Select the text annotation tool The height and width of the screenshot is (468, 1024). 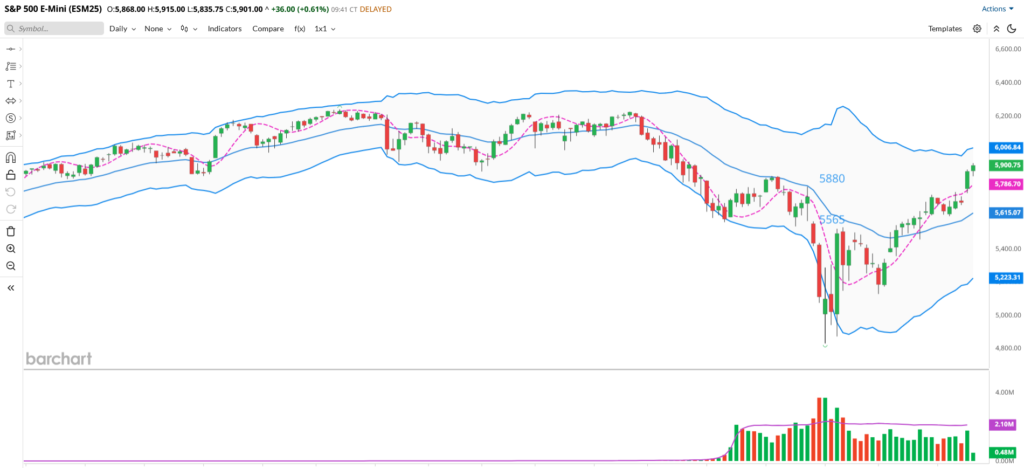[11, 83]
